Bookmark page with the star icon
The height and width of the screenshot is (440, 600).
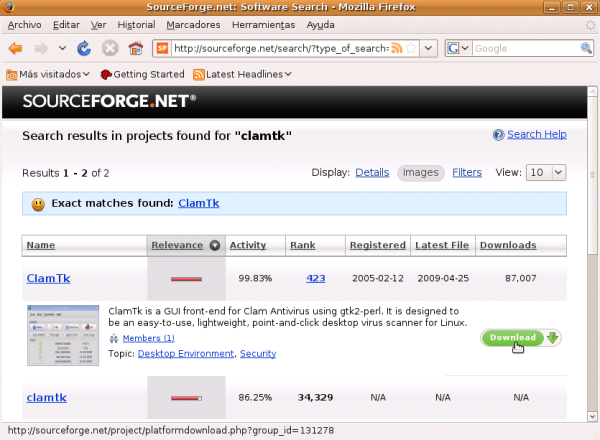(411, 48)
